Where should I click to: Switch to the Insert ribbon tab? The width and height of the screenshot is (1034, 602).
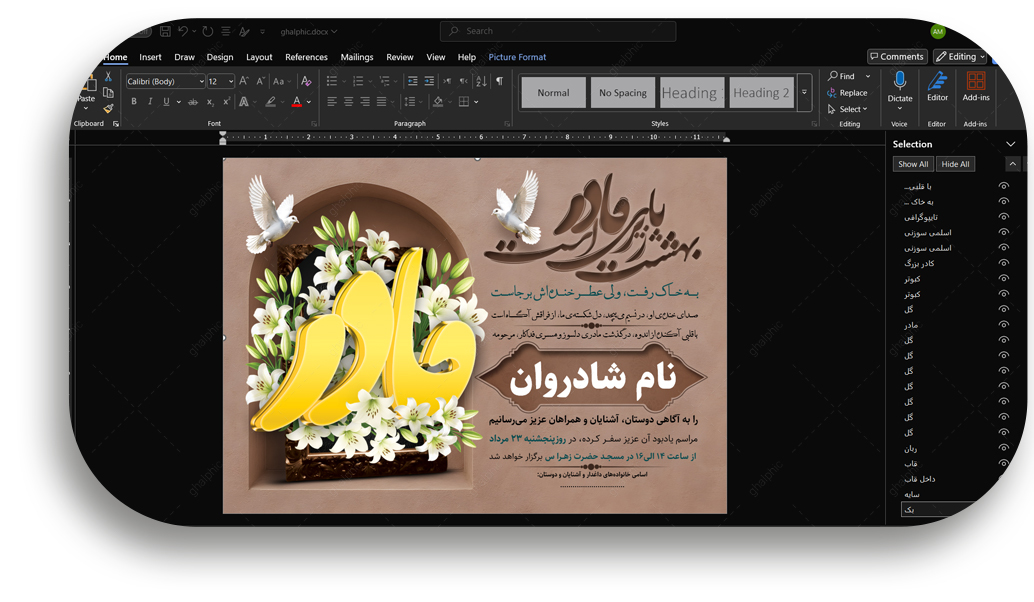click(150, 57)
